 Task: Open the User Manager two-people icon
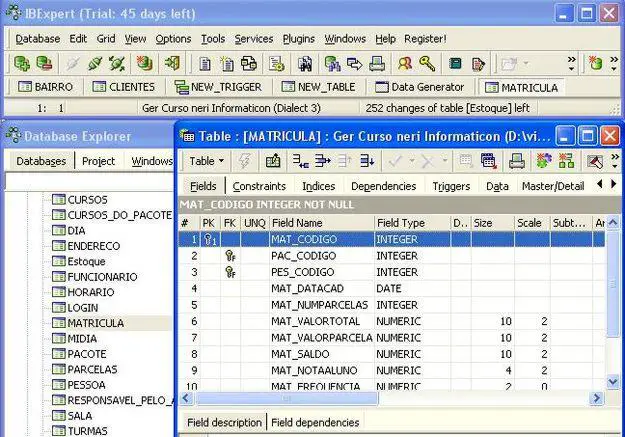(x=405, y=63)
